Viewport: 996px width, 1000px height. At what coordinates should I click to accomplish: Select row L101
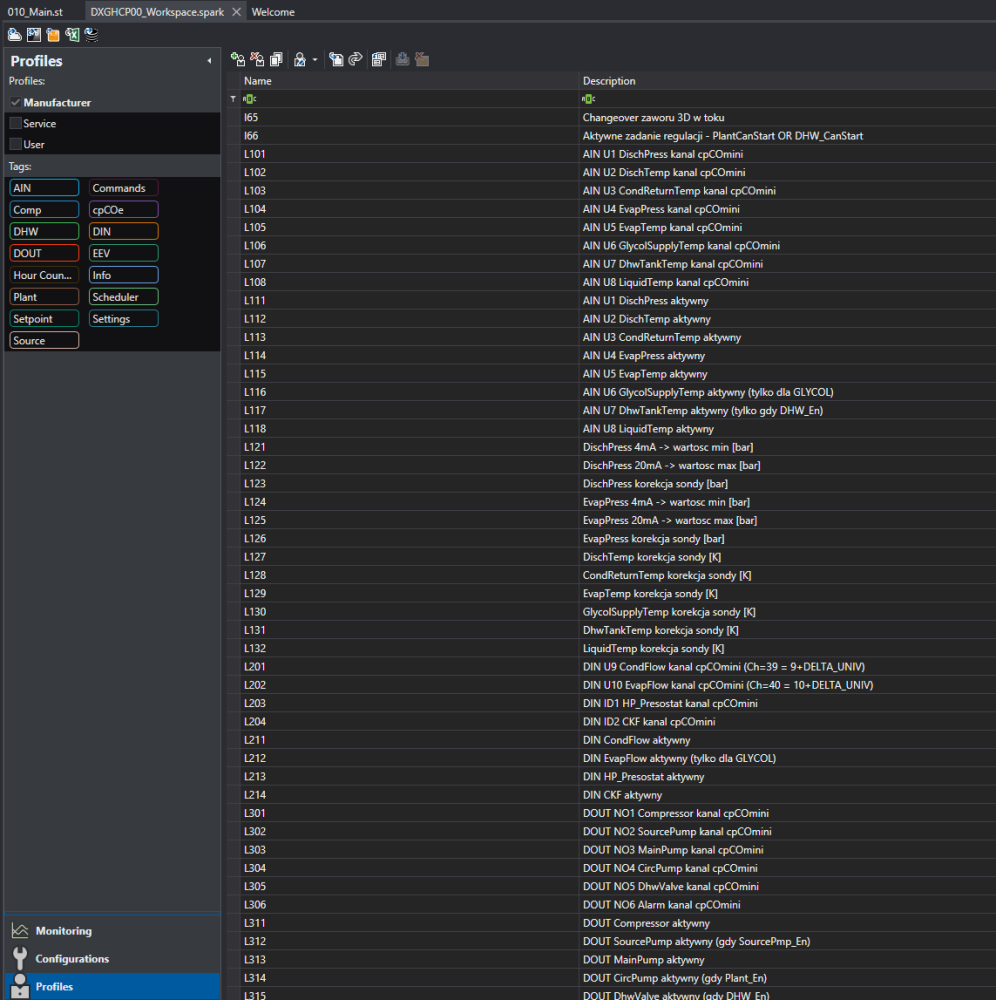click(612, 154)
